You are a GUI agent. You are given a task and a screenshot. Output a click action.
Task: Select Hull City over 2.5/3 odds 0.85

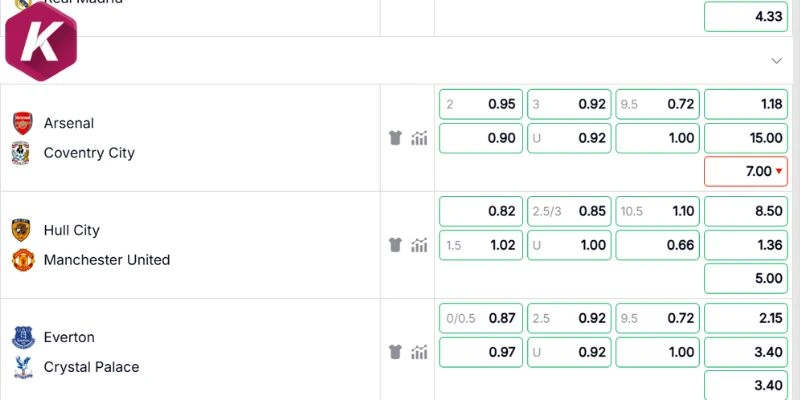[569, 211]
